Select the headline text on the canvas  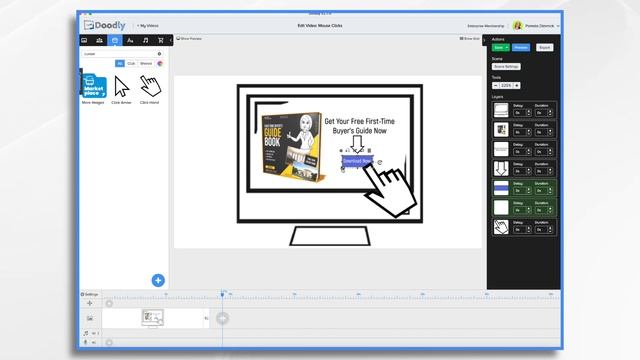click(x=359, y=126)
